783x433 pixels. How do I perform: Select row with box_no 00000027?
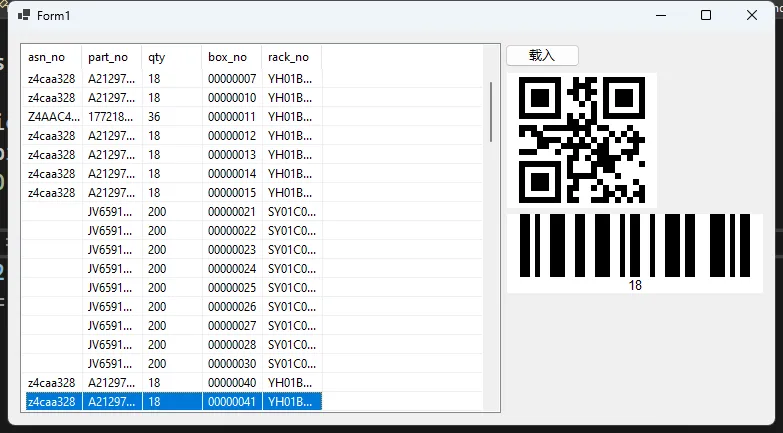point(172,326)
